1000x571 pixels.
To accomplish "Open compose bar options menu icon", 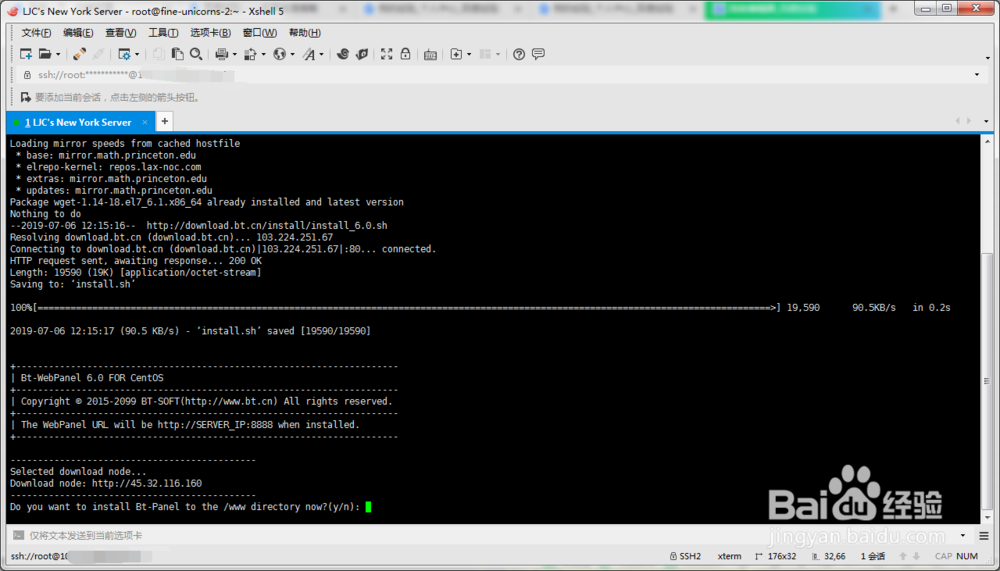I will (984, 536).
